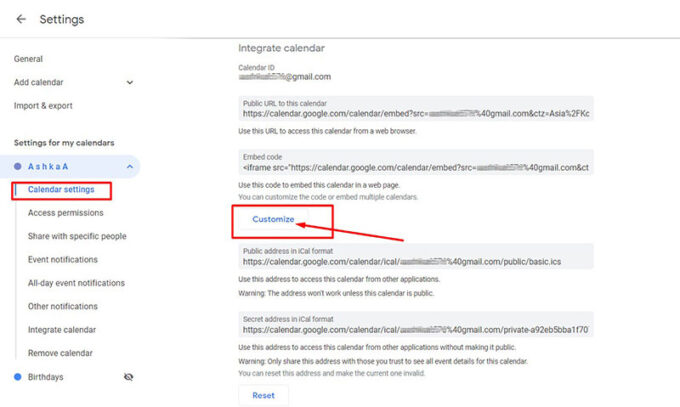
Task: Toggle the Birthdays calendar visibility eye icon
Action: click(x=127, y=377)
